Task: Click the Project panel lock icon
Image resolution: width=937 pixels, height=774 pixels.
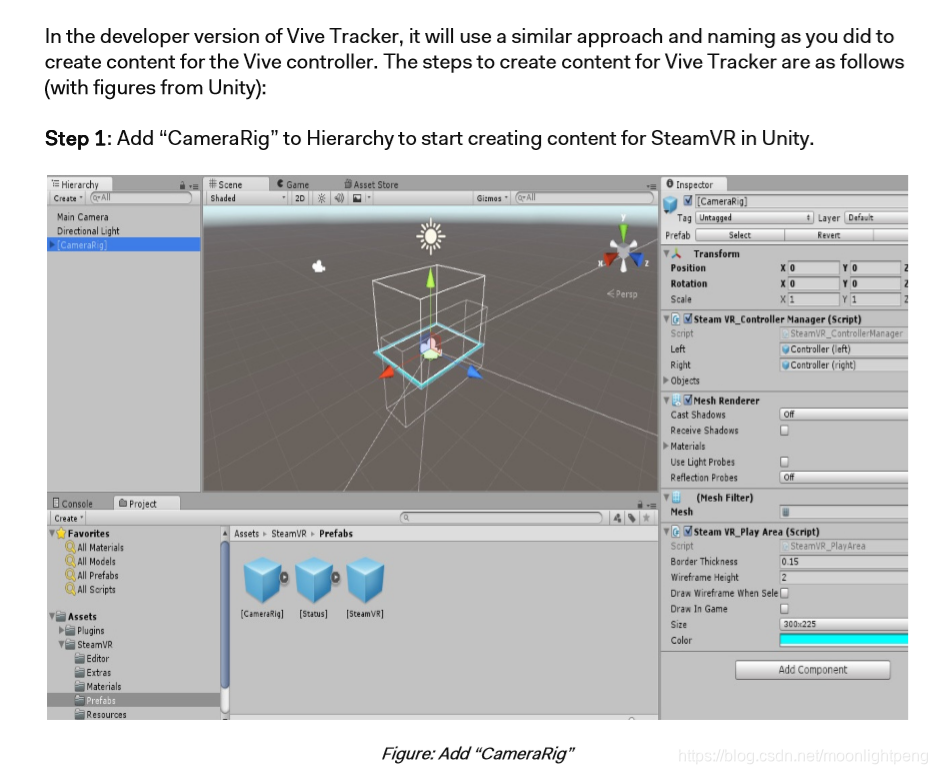Action: point(639,504)
